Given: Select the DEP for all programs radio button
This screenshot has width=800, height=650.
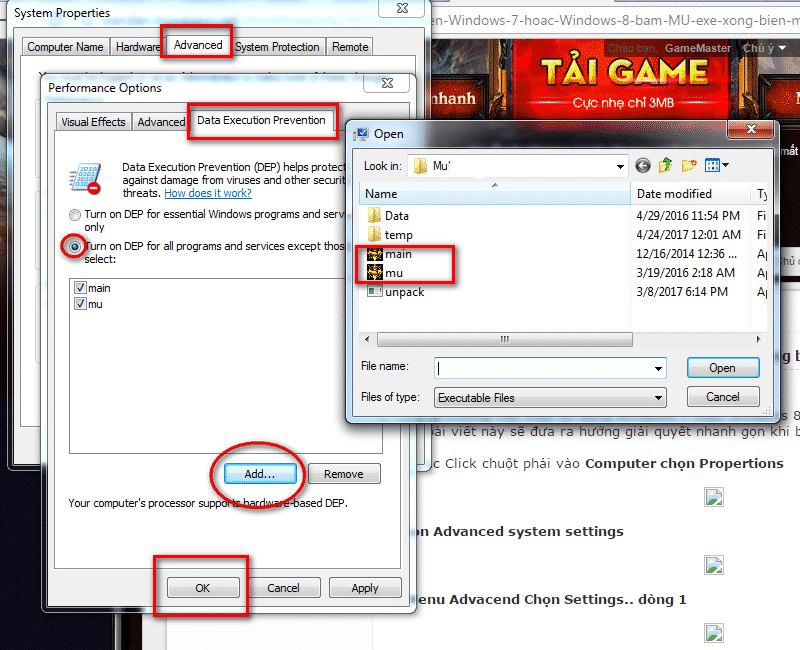Looking at the screenshot, I should click(x=73, y=245).
